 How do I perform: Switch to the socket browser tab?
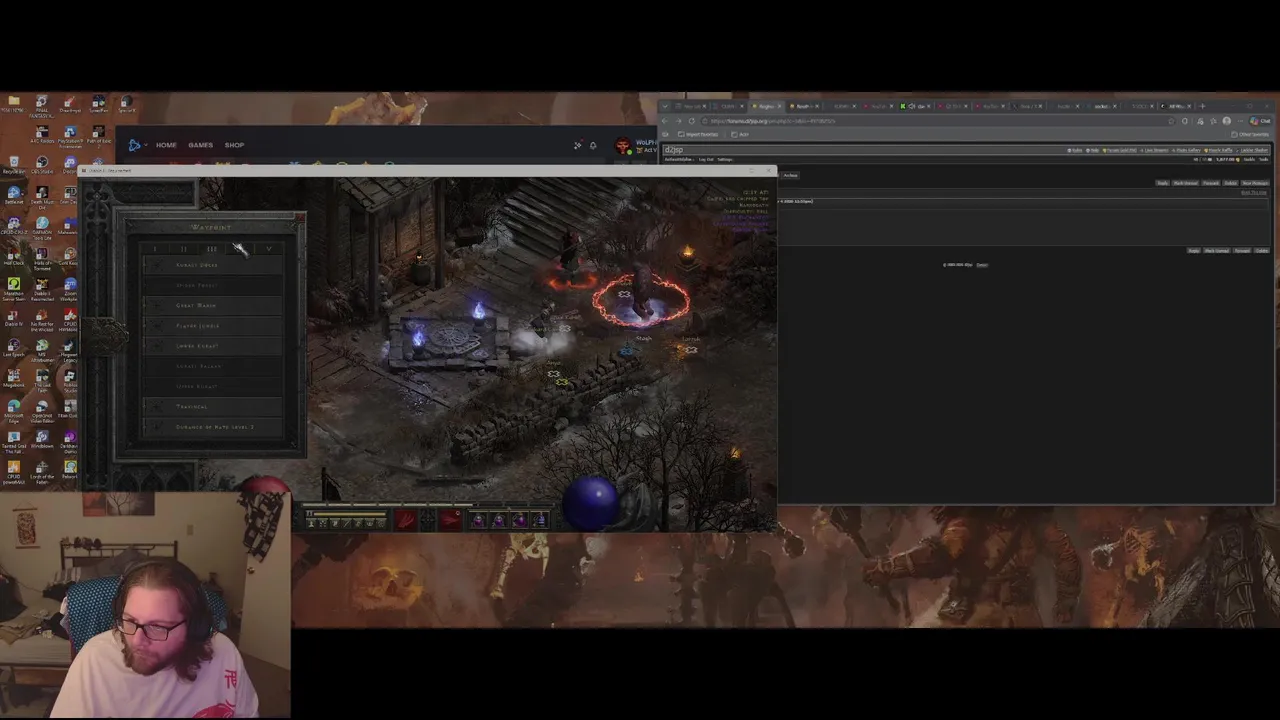point(1103,105)
